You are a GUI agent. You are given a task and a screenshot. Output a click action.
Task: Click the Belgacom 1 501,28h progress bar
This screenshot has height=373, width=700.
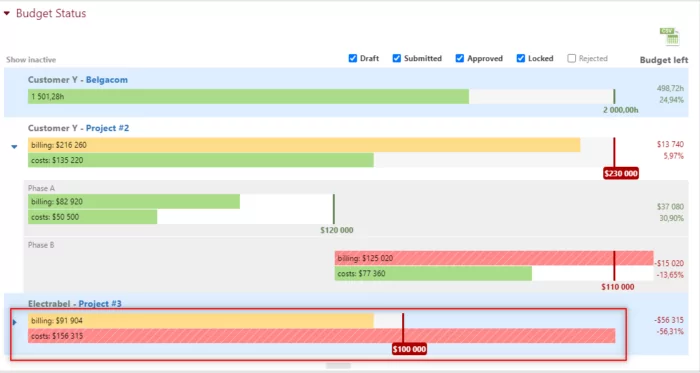click(x=248, y=96)
